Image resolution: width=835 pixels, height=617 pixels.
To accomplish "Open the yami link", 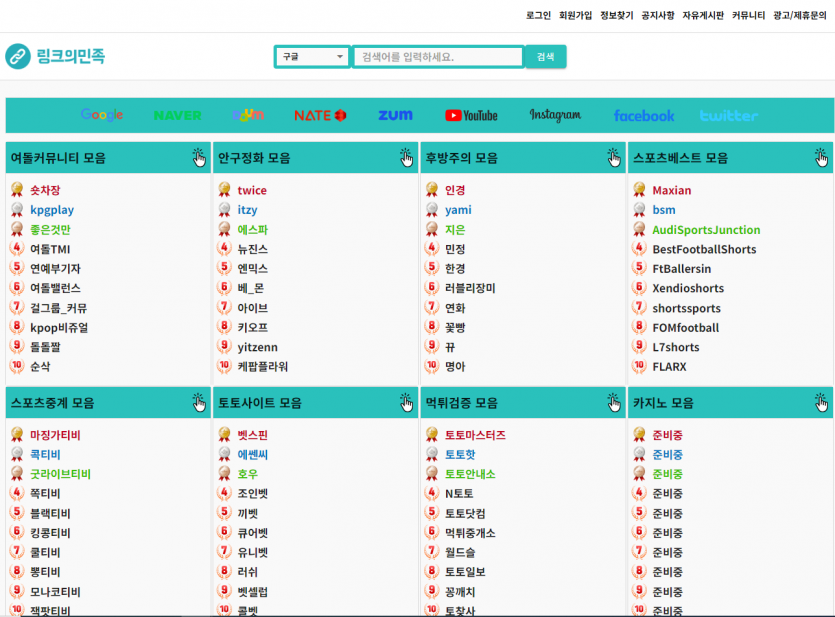I will 458,210.
